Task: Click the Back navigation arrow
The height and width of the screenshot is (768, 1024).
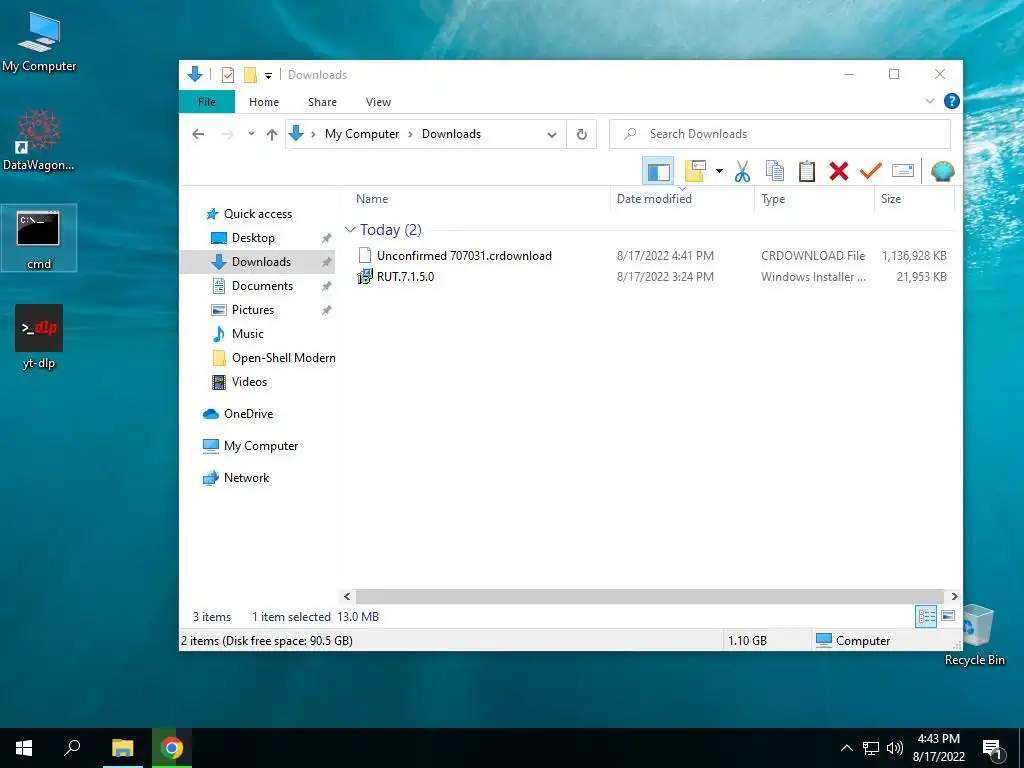Action: pyautogui.click(x=199, y=134)
